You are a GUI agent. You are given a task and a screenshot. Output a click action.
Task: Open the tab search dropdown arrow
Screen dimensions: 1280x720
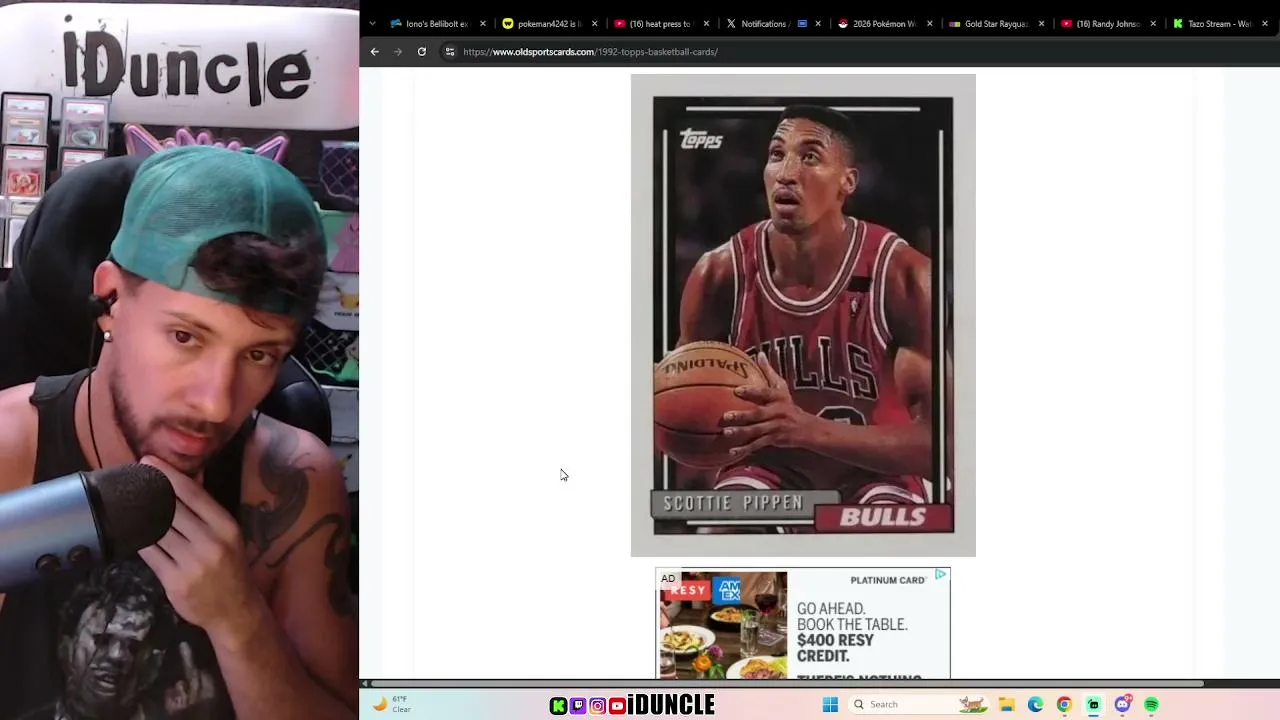tap(372, 23)
